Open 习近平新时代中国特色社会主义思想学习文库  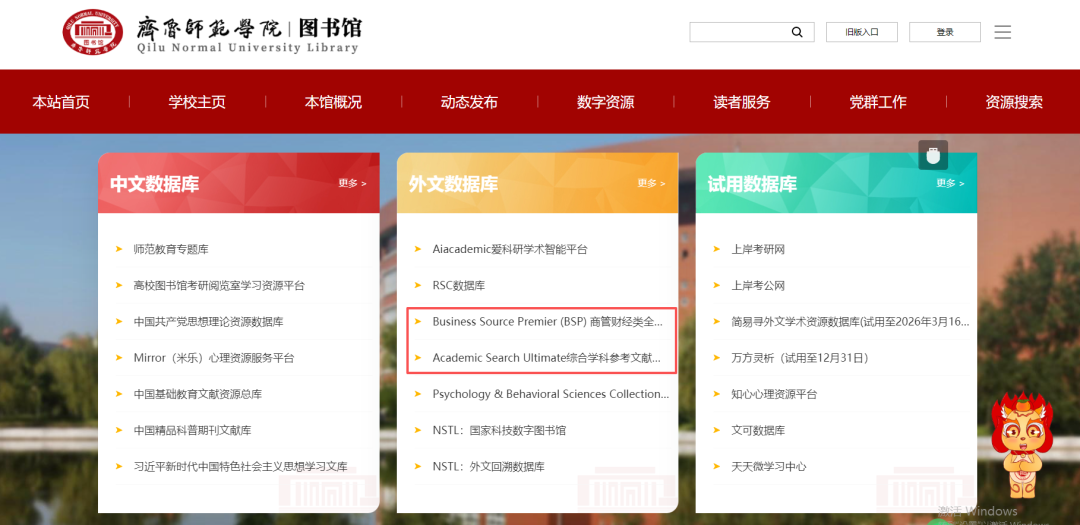[240, 466]
